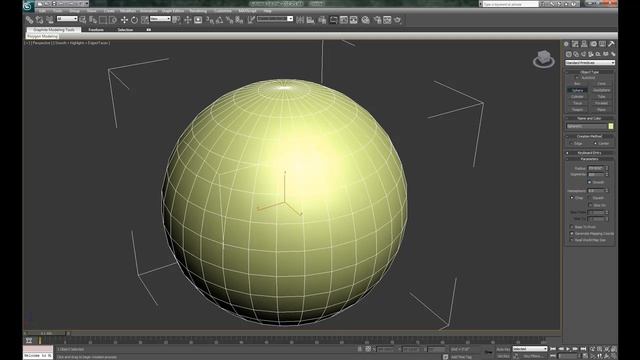Image resolution: width=640 pixels, height=360 pixels.
Task: Switch to the Selection ribbon tab
Action: pyautogui.click(x=125, y=30)
